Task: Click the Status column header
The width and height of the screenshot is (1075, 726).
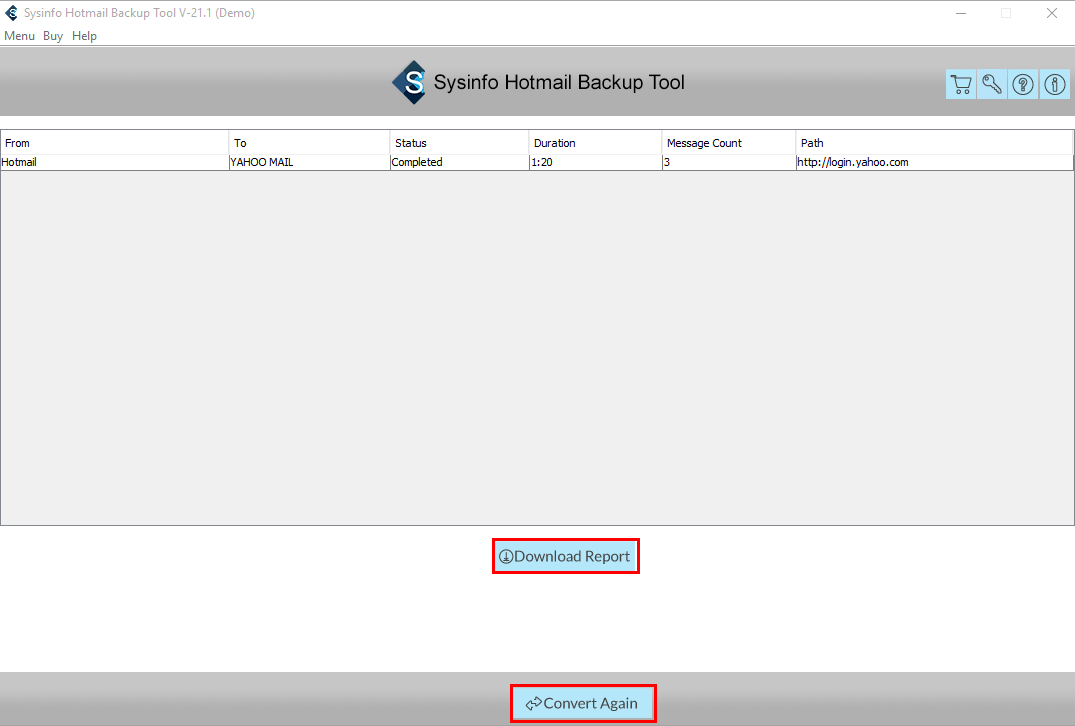Action: (x=459, y=143)
